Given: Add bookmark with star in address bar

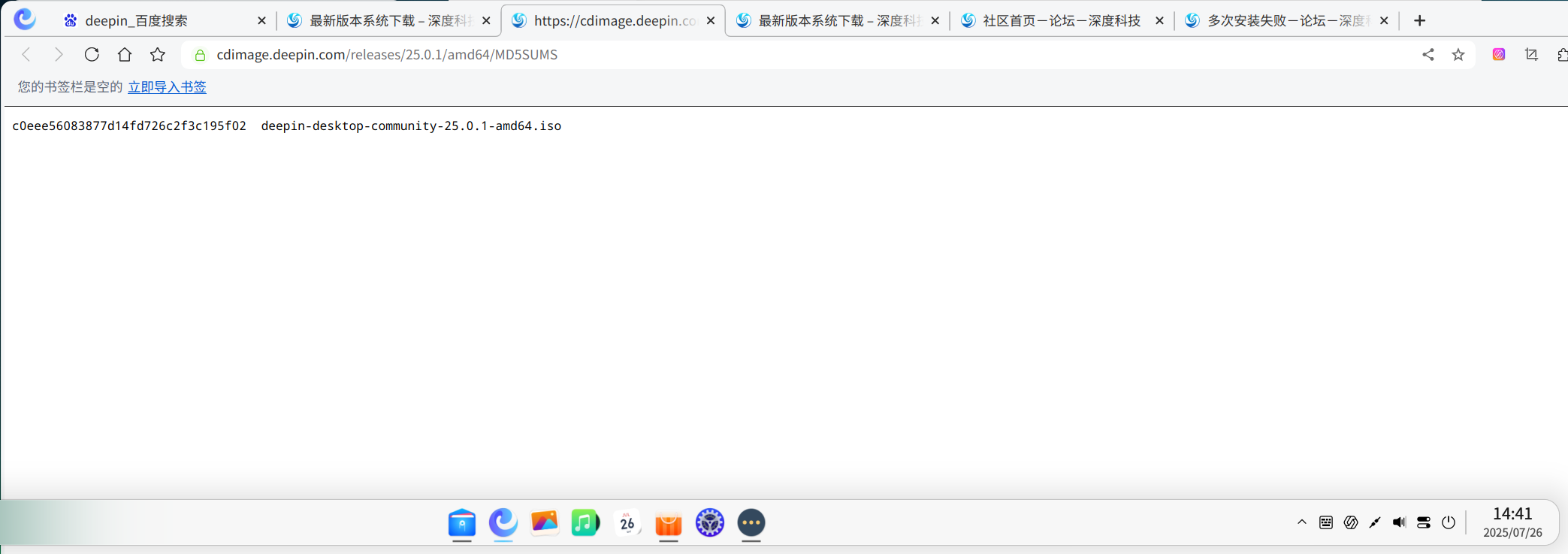Looking at the screenshot, I should coord(1458,54).
